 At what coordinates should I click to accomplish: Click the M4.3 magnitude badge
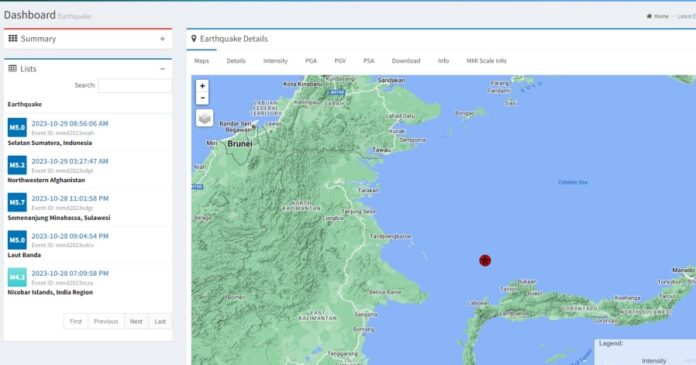pyautogui.click(x=17, y=277)
